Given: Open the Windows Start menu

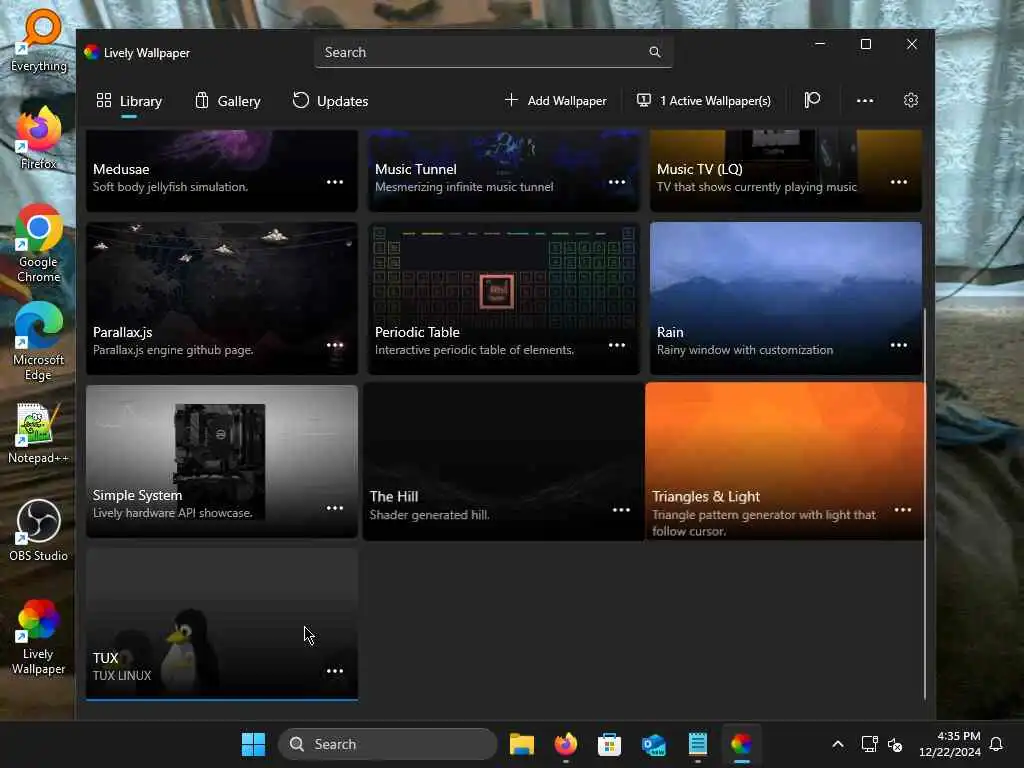Looking at the screenshot, I should tap(253, 744).
